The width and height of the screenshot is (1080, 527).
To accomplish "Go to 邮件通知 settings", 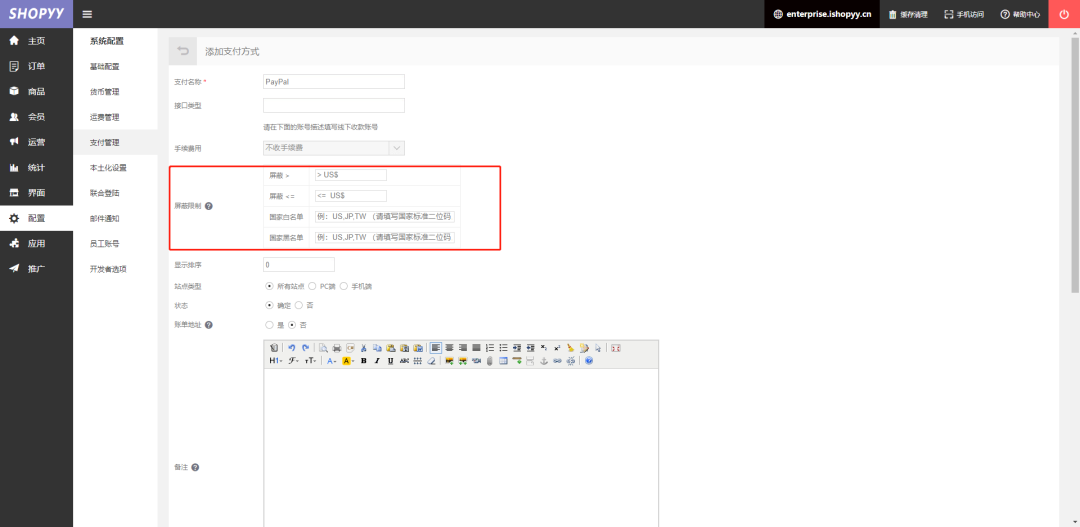I will tap(105, 218).
